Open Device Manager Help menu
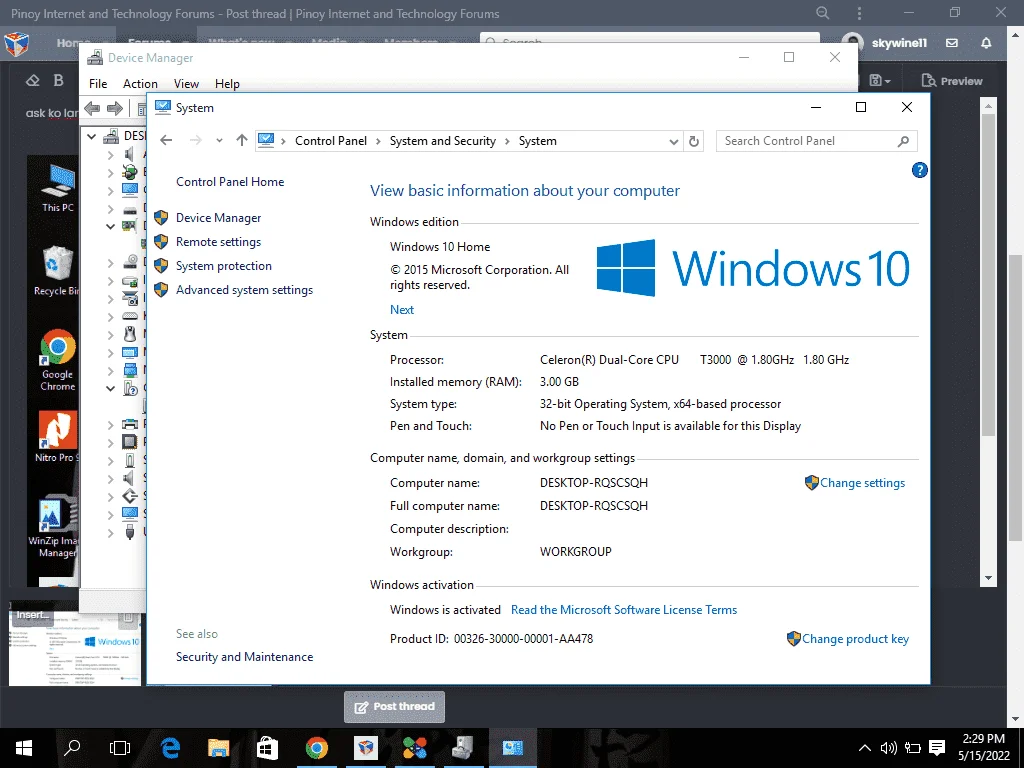 click(x=227, y=84)
